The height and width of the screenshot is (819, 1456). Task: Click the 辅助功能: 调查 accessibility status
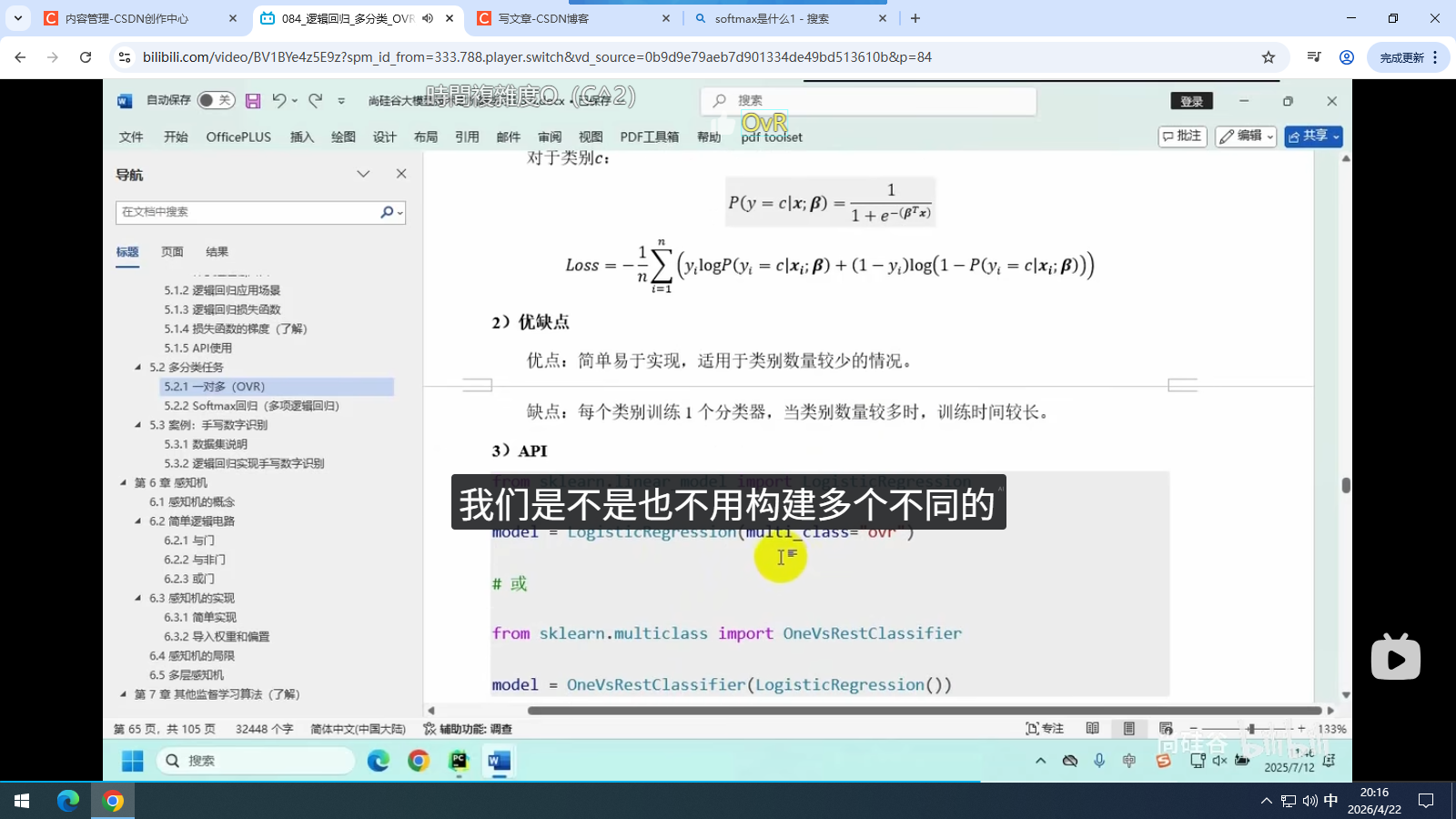point(468,729)
